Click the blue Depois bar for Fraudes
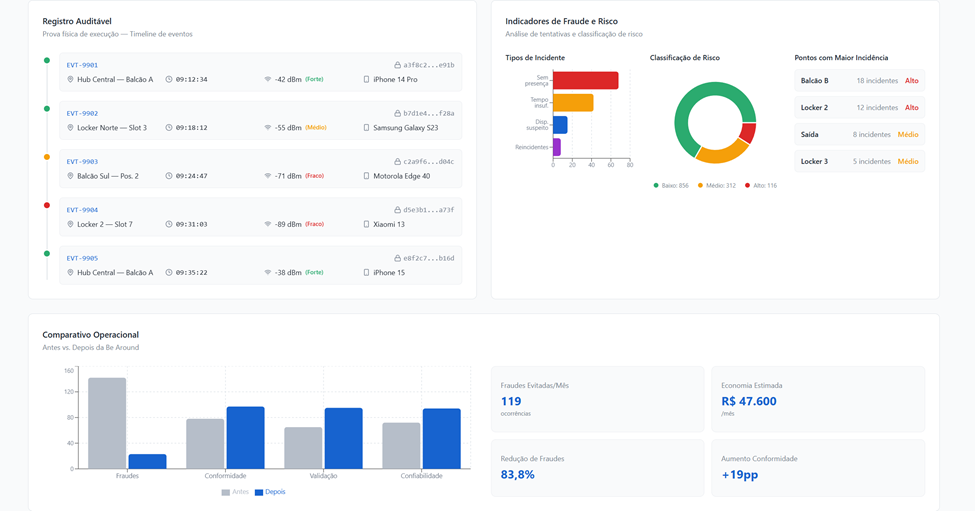The image size is (975, 511). [147, 461]
